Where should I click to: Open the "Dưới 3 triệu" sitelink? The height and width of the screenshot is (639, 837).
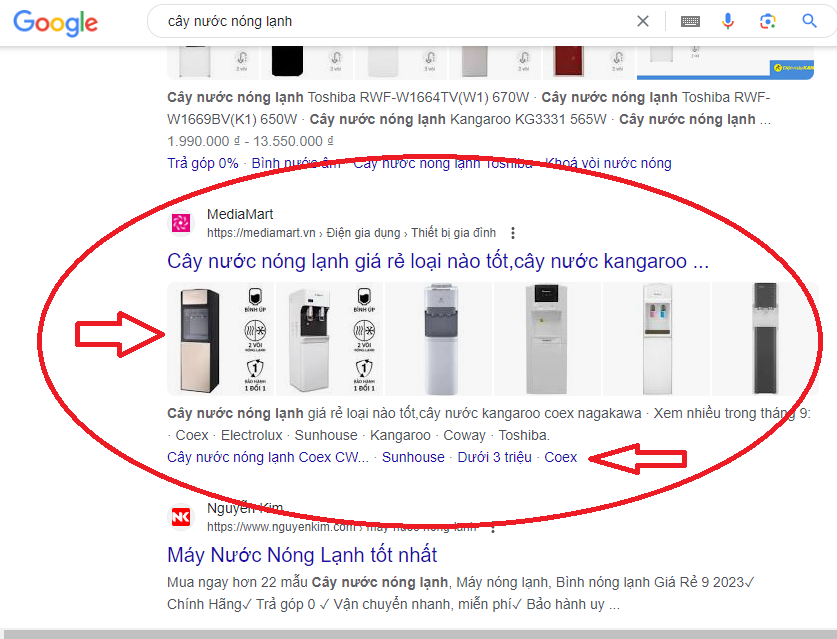coord(494,457)
